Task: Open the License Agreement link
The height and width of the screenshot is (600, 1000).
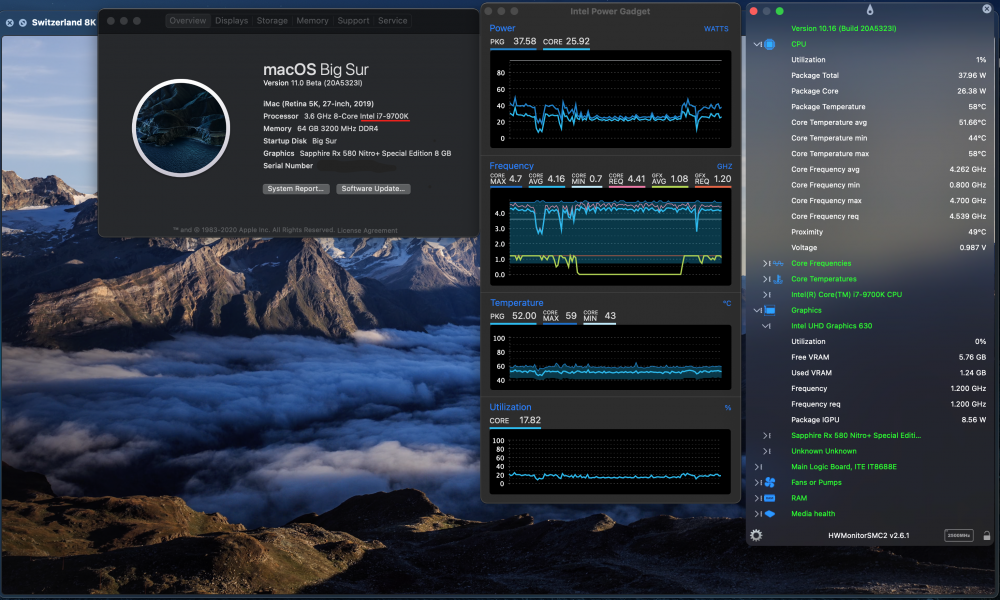Action: coord(367,230)
